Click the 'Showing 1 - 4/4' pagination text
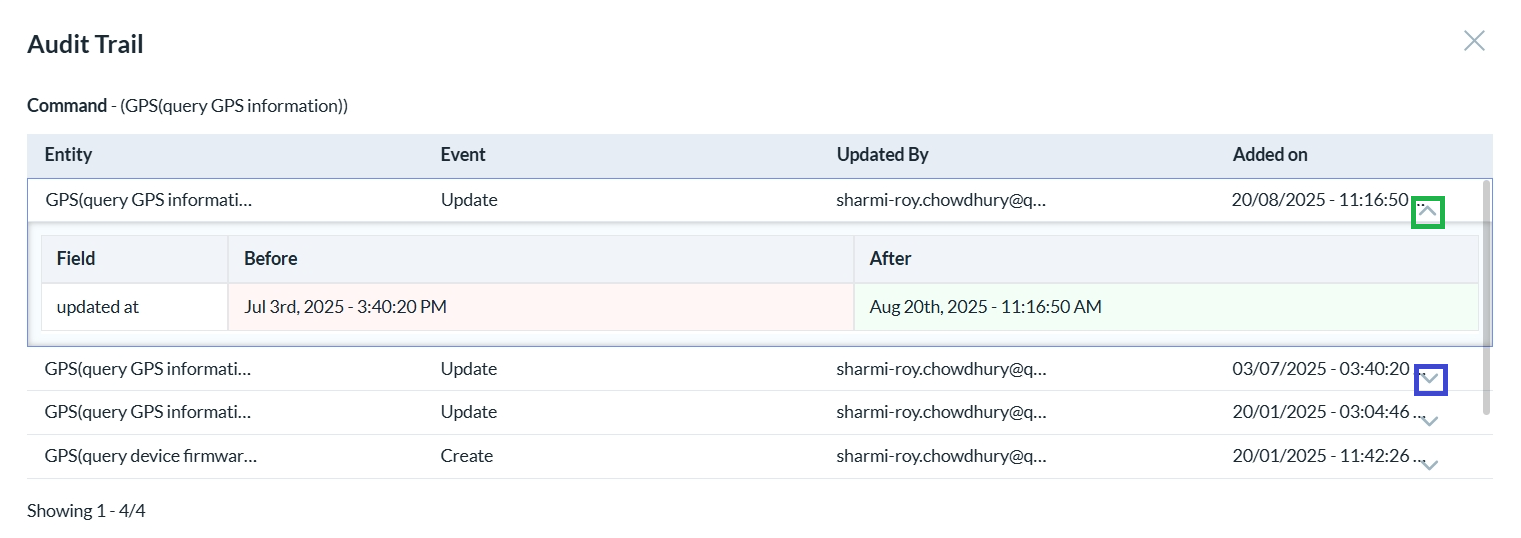The image size is (1521, 538). 86,511
